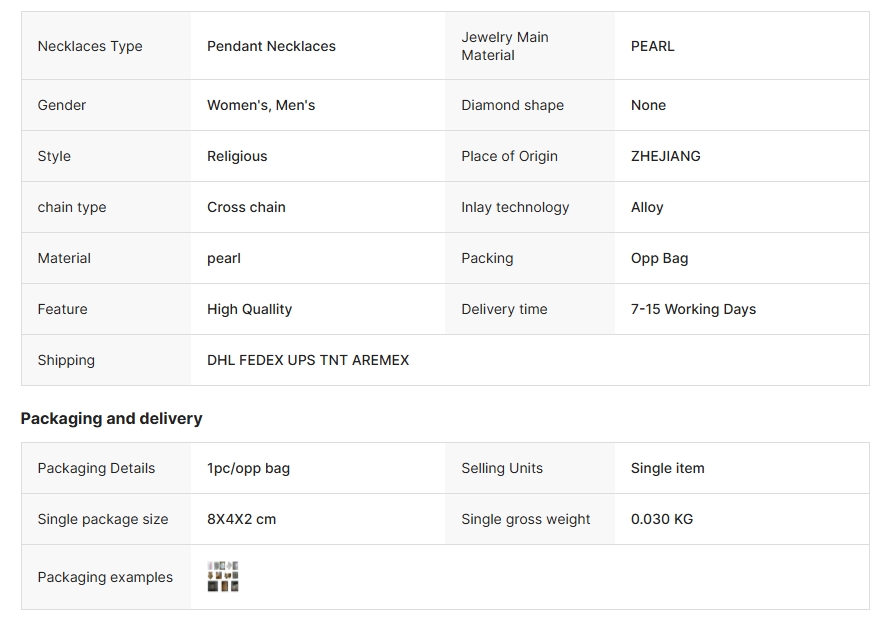Open the packaging examples thumbnail image

click(223, 577)
